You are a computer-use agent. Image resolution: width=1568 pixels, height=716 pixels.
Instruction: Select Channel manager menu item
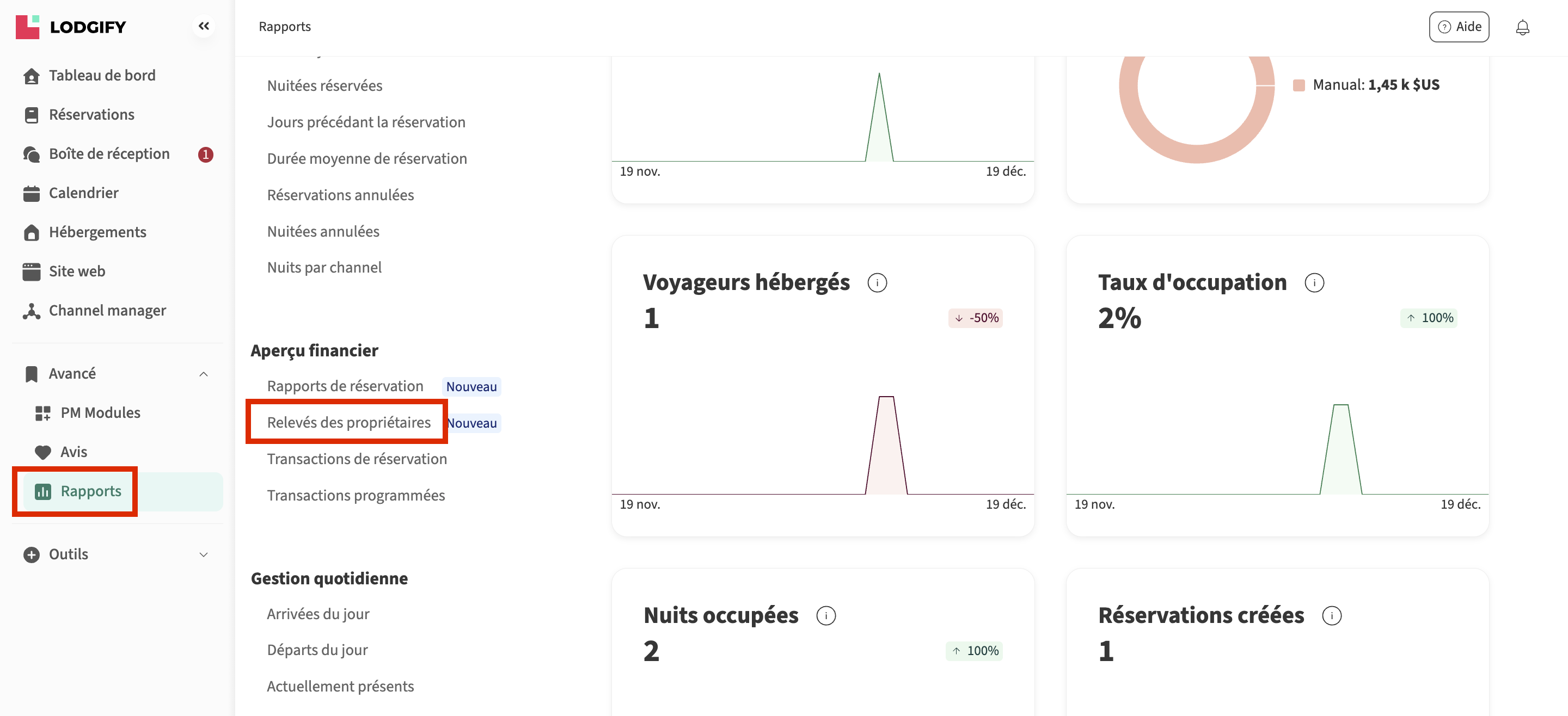pos(107,310)
